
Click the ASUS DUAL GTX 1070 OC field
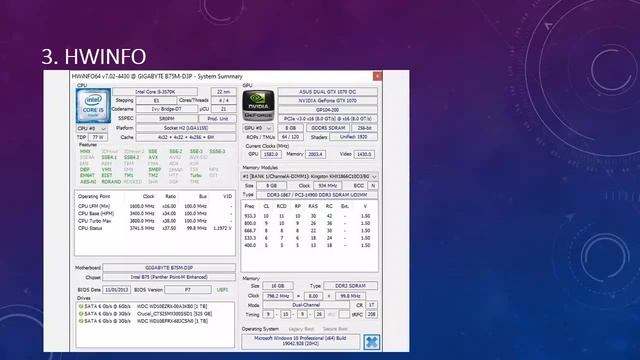click(328, 92)
